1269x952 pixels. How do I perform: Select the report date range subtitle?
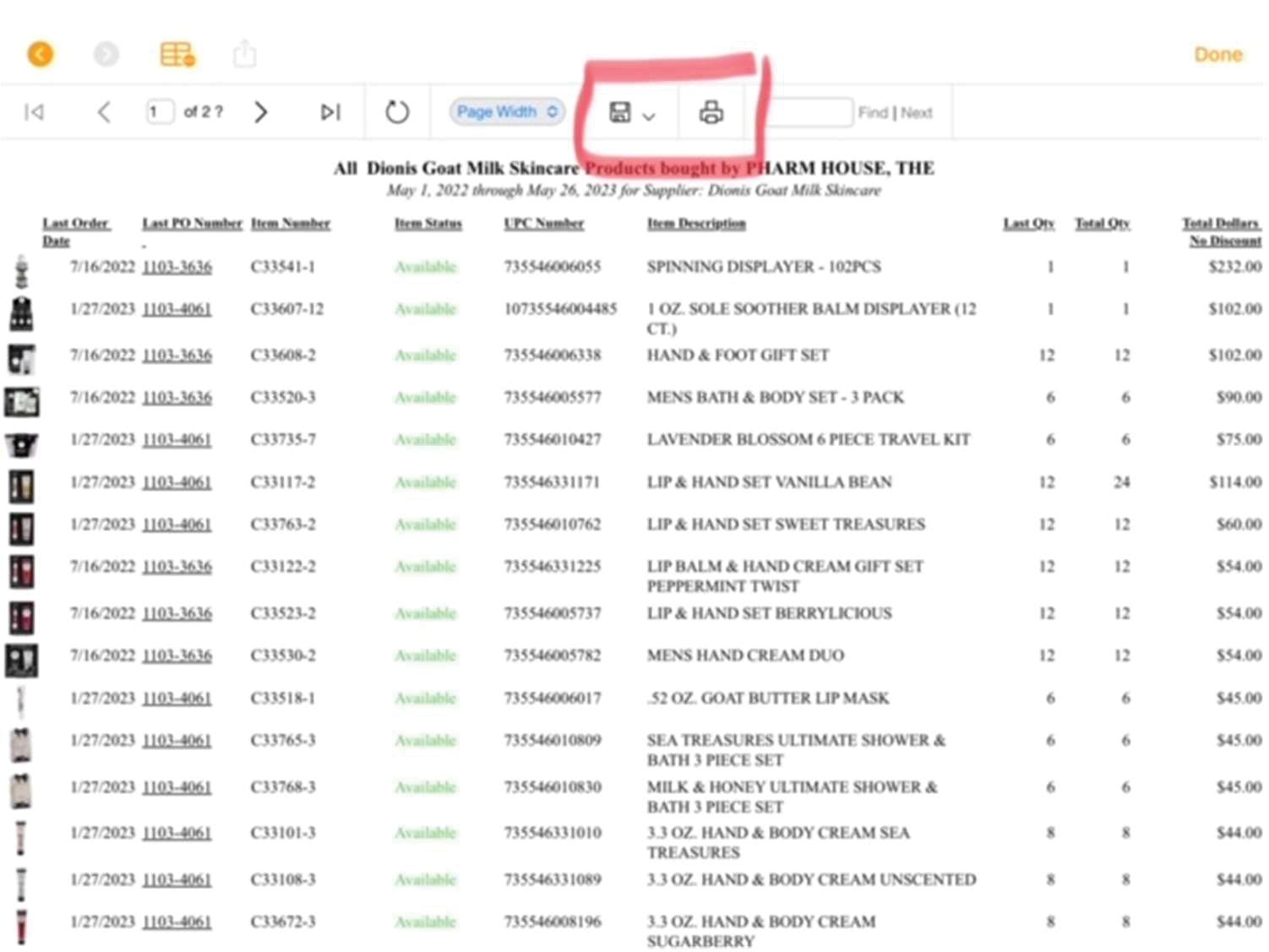[x=634, y=191]
